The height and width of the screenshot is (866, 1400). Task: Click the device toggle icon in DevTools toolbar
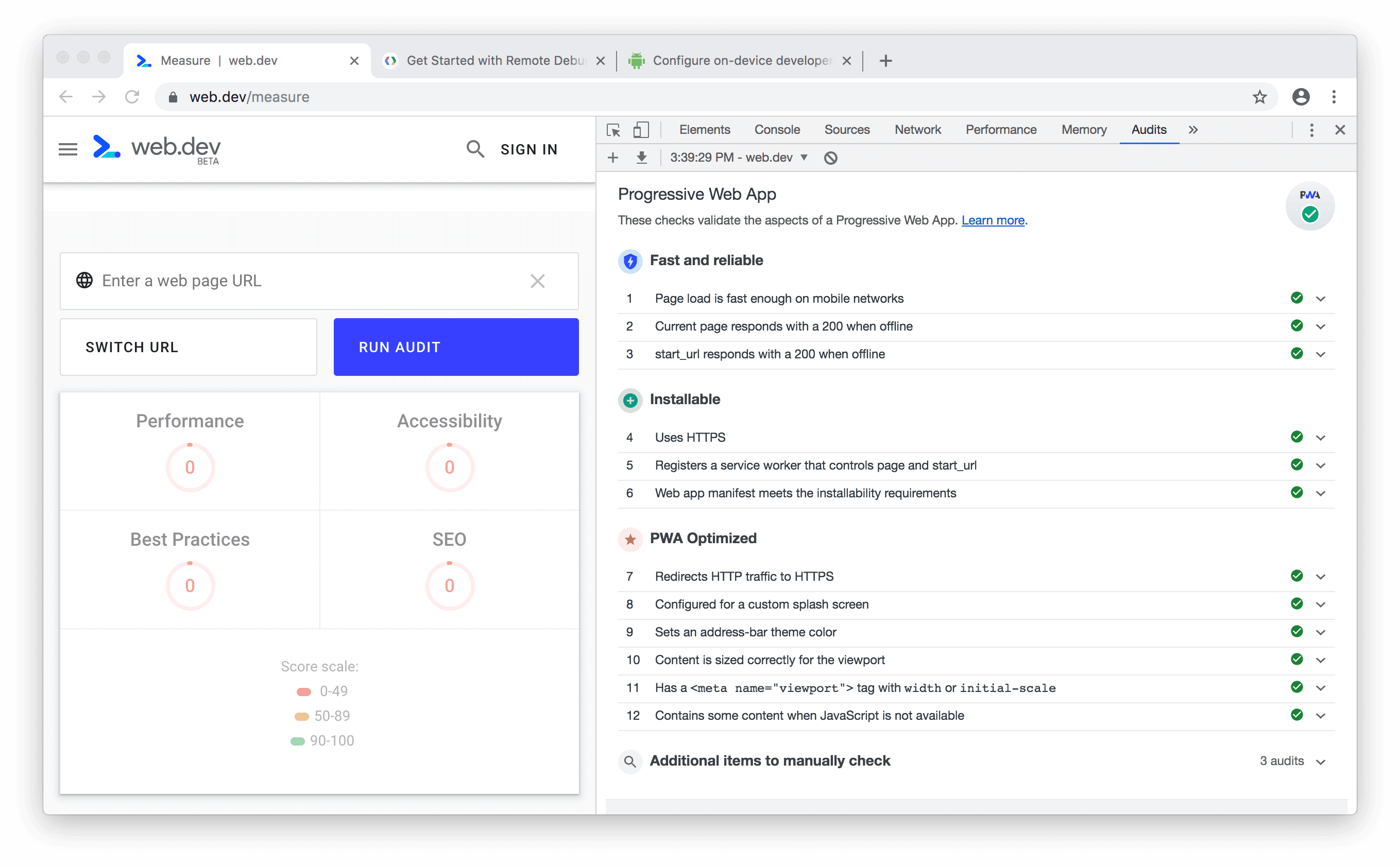click(x=640, y=130)
